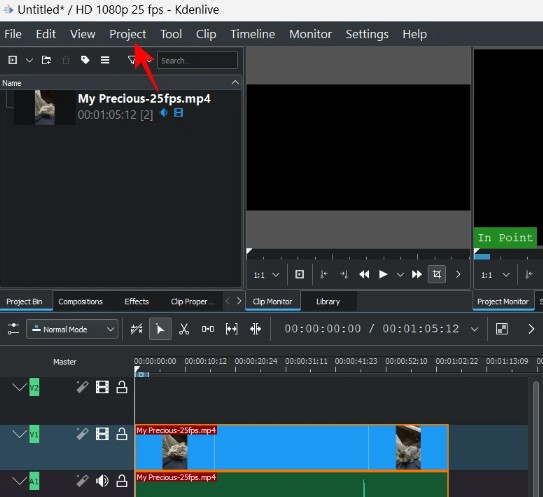Activate the Spacer tool in timeline toolbar
This screenshot has width=543, height=497.
208,329
